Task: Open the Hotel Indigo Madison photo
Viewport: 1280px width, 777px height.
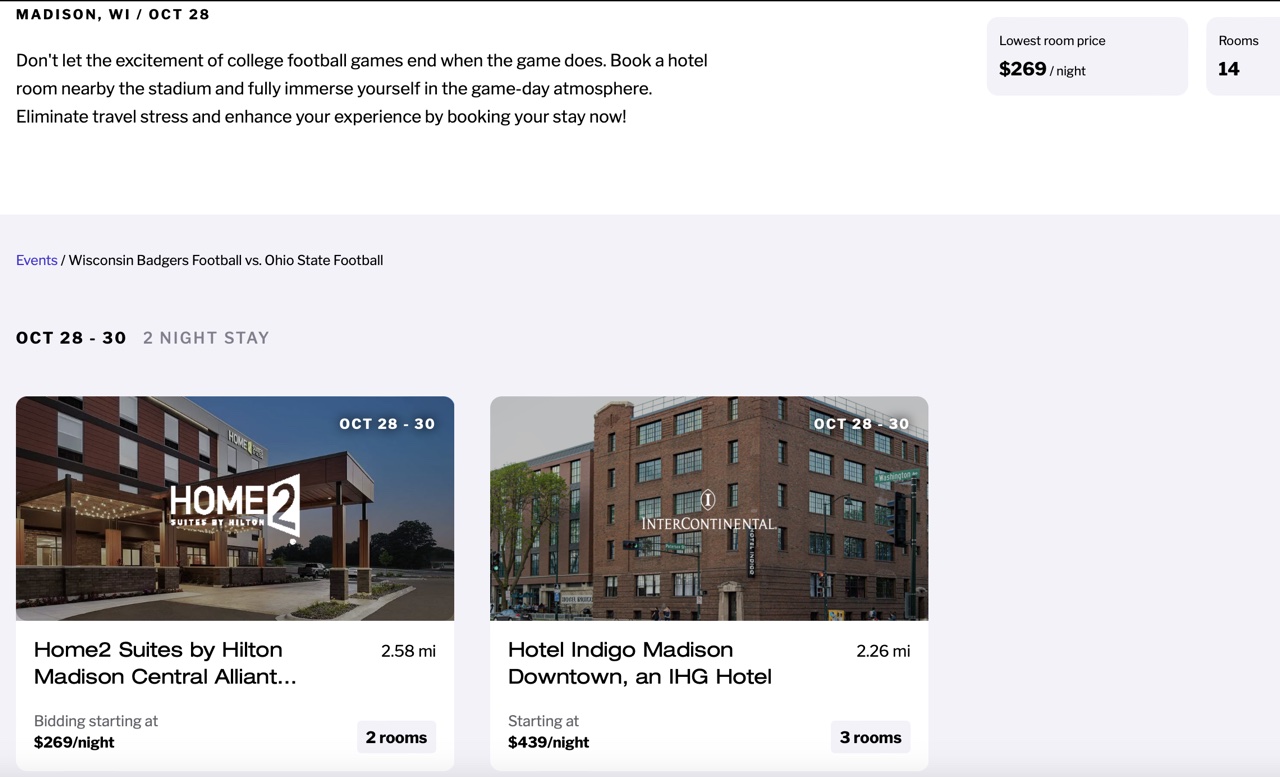Action: [x=709, y=508]
